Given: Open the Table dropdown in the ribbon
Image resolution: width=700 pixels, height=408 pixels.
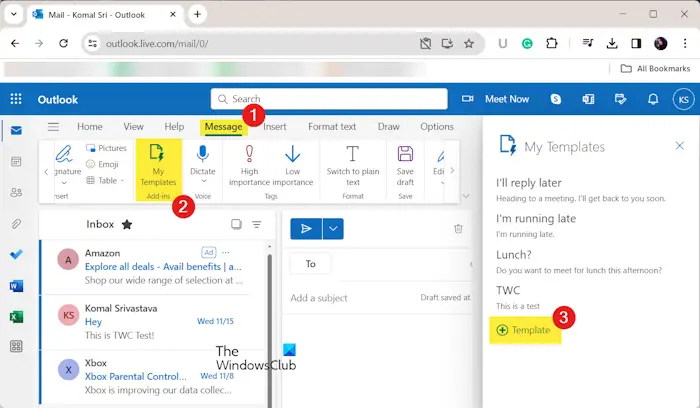Looking at the screenshot, I should (105, 180).
